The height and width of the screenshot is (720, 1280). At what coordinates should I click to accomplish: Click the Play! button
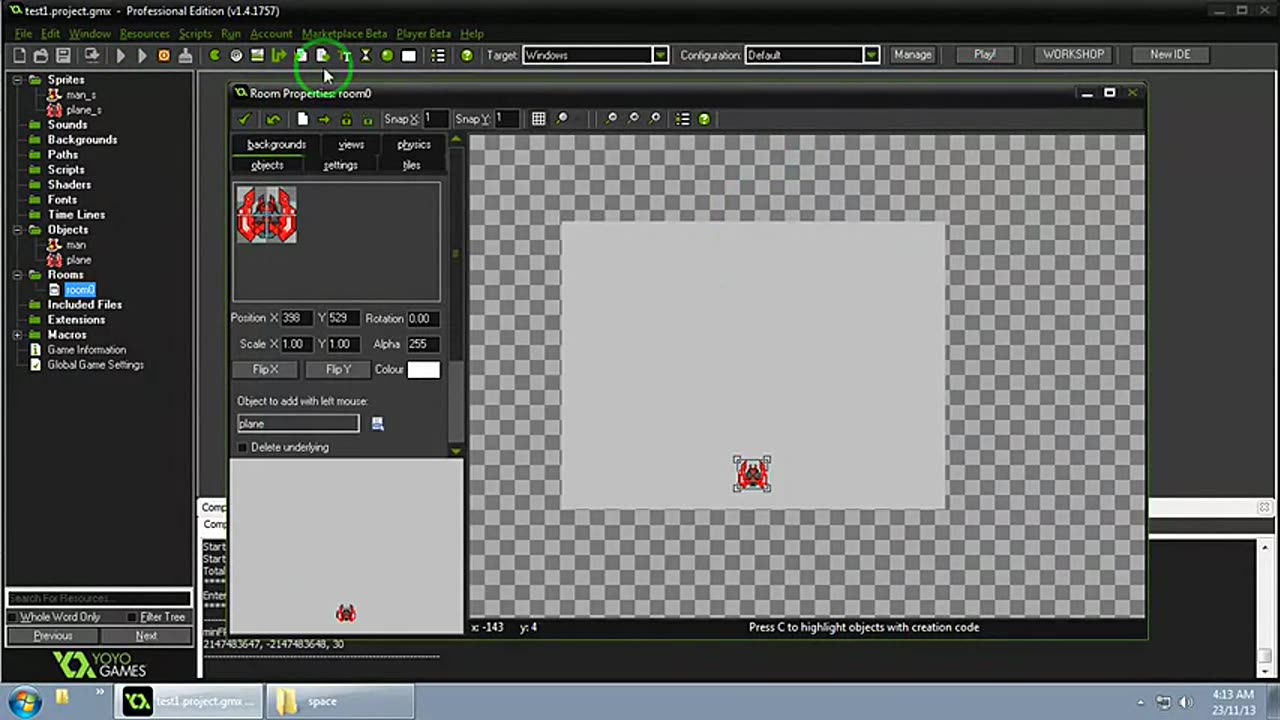tap(985, 55)
